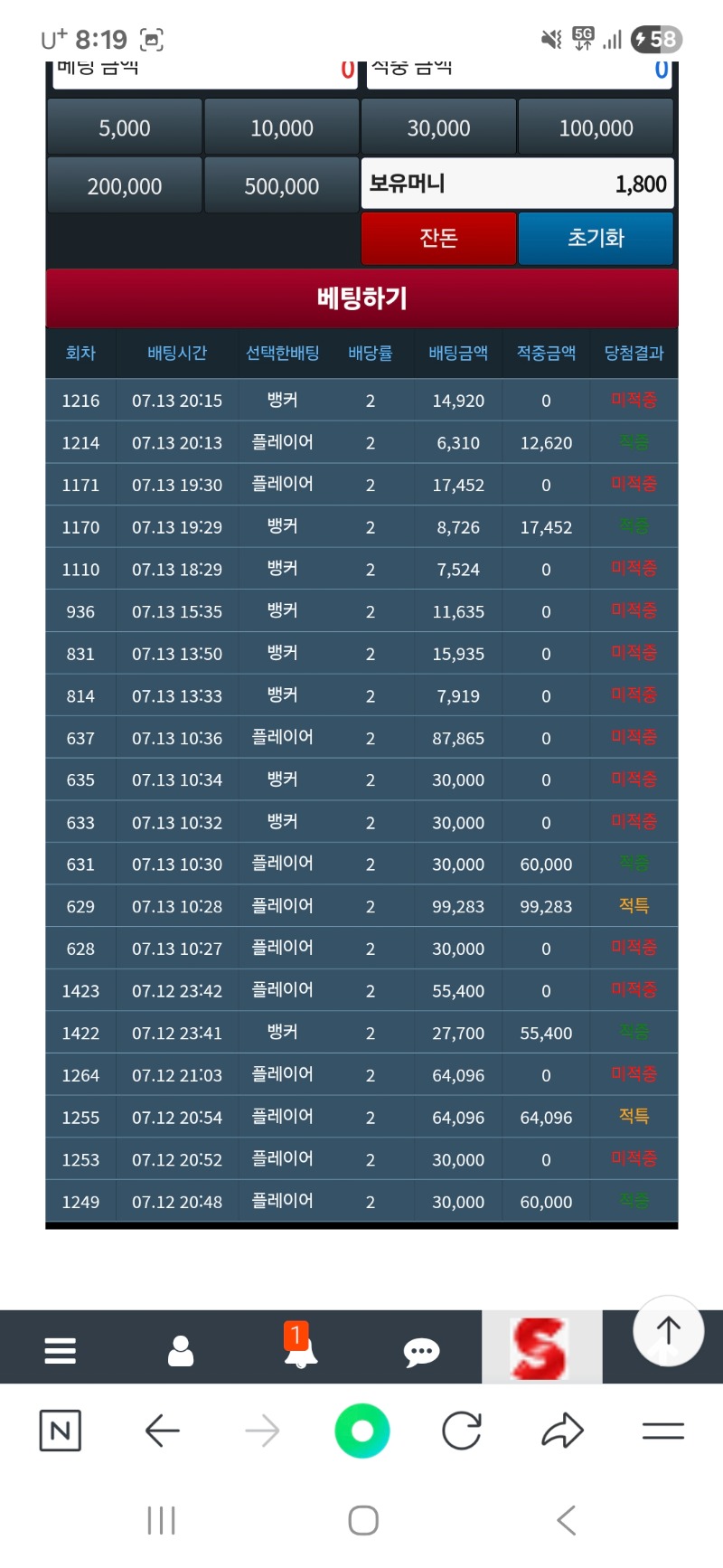Select the 100,000 bet amount
The image size is (723, 1568).
point(596,128)
